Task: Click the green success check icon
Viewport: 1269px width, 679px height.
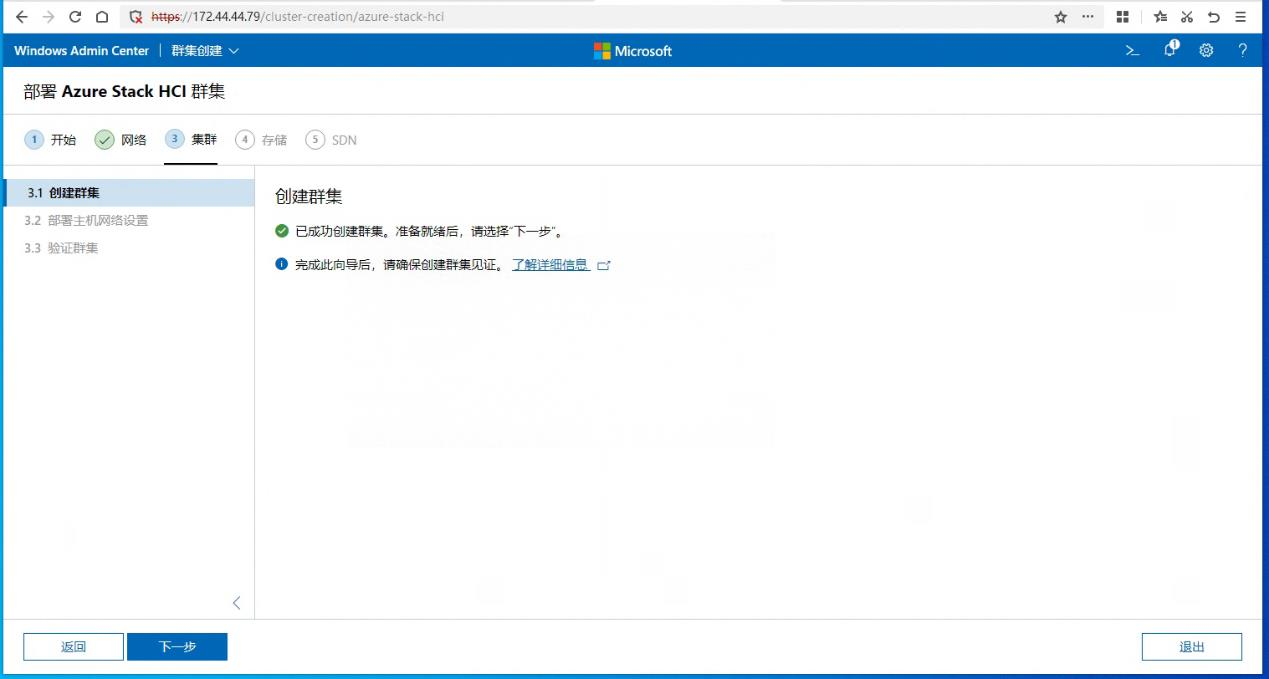Action: (x=282, y=231)
